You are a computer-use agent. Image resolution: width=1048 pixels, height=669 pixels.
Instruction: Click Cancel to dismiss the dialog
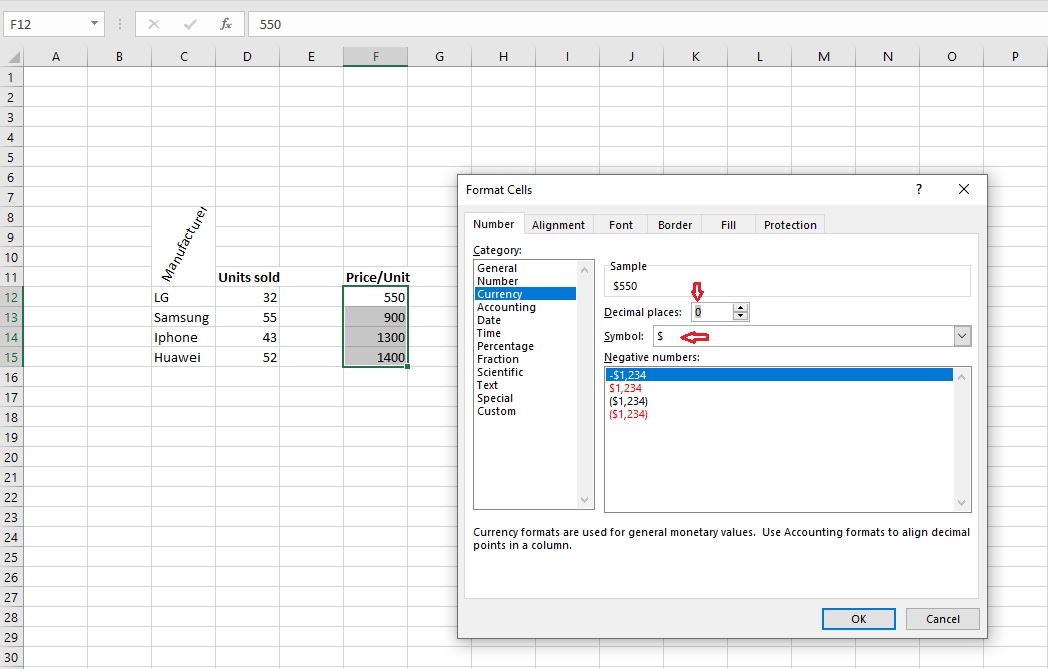point(942,618)
